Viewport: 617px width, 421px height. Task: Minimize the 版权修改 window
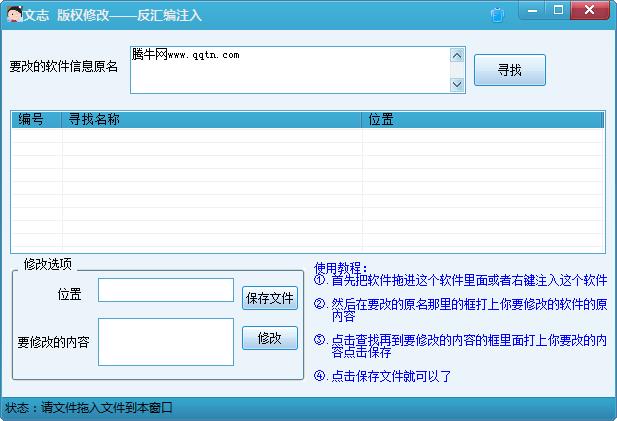(532, 10)
